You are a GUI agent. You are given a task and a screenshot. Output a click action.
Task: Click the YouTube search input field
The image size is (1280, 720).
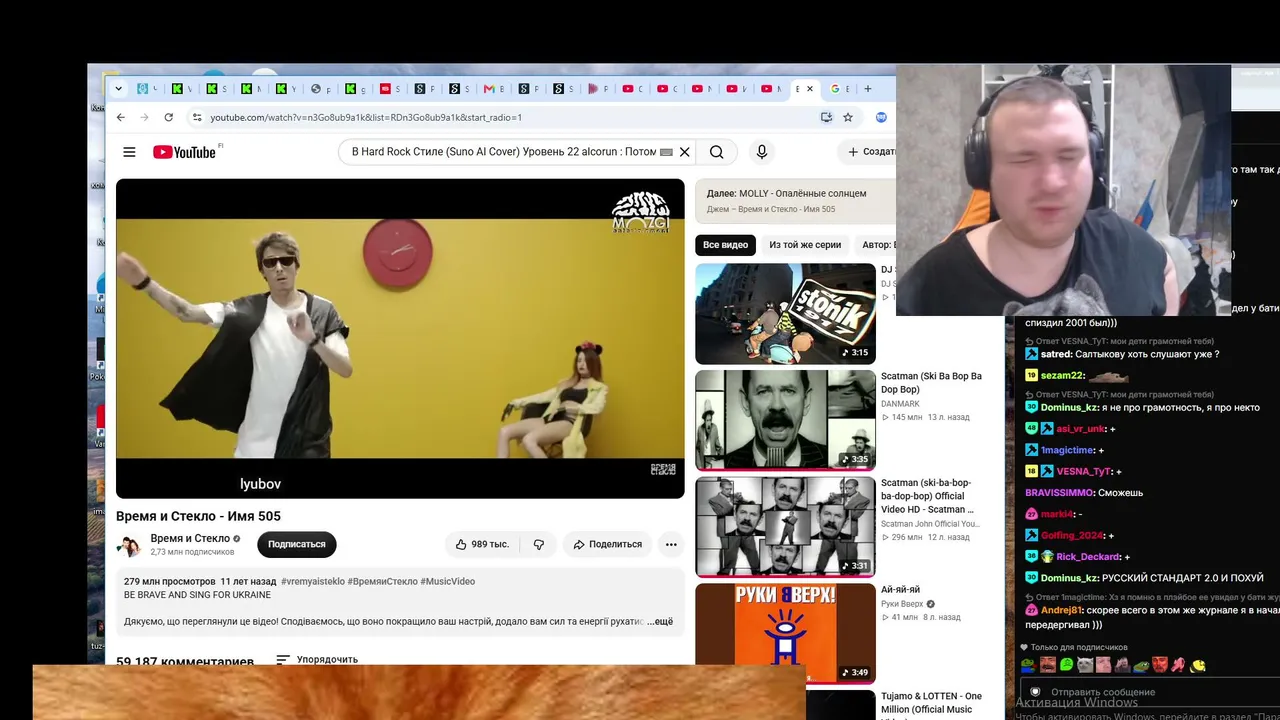(505, 152)
